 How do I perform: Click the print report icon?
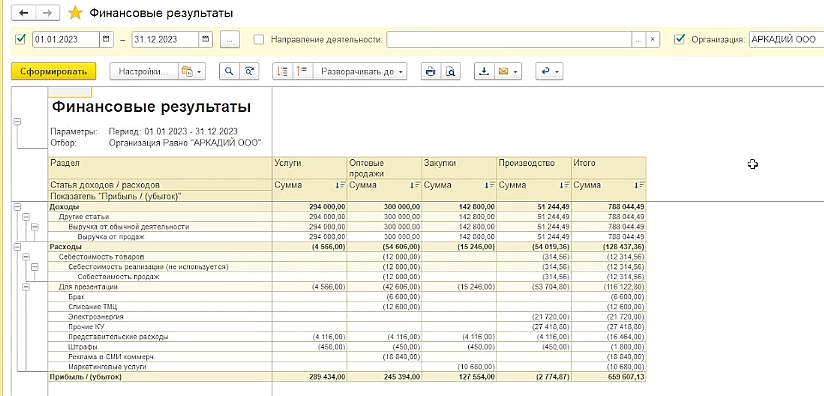pos(430,71)
